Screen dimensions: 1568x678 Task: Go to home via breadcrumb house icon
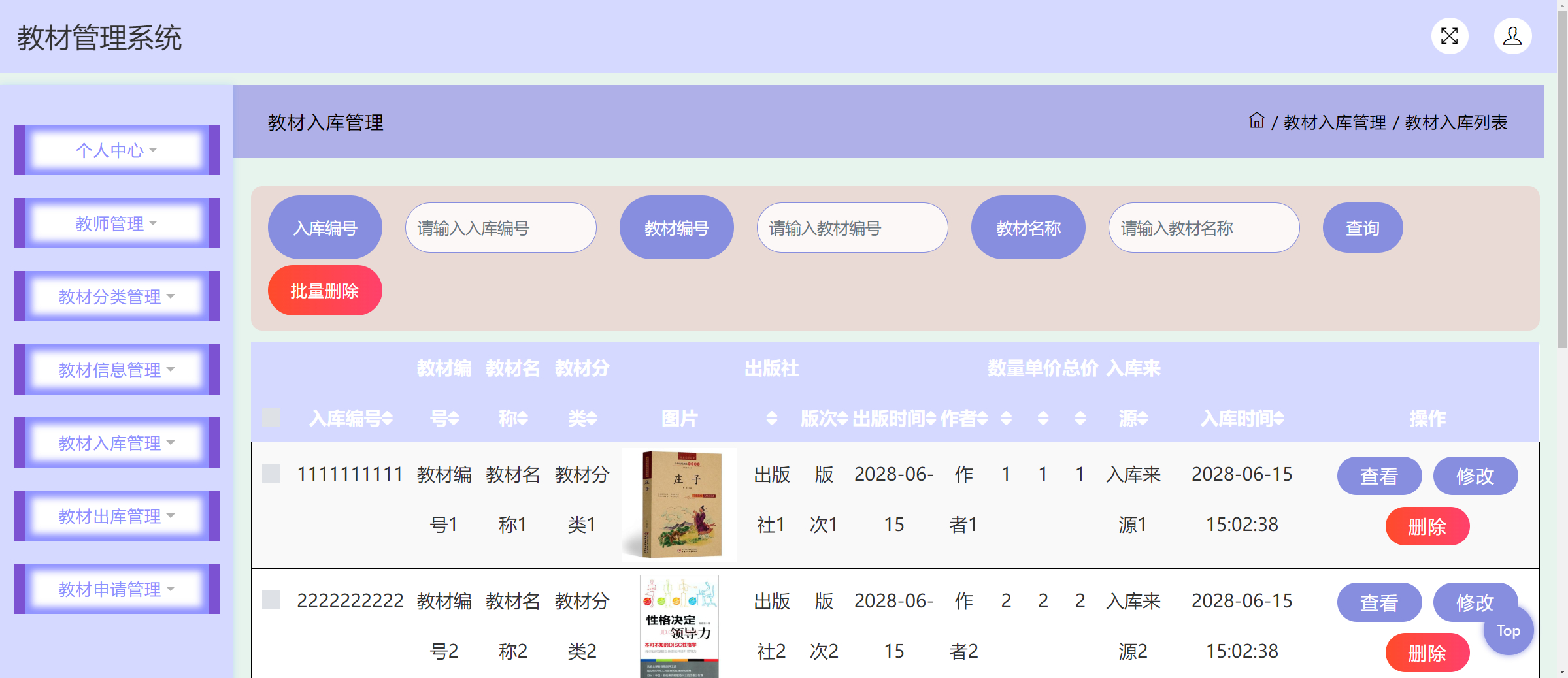click(x=1256, y=121)
